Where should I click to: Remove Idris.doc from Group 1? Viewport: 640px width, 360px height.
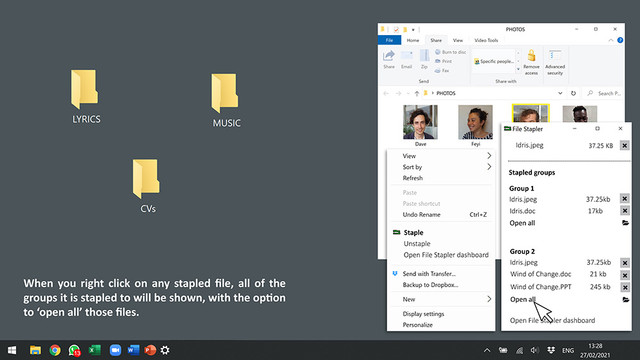tap(624, 211)
